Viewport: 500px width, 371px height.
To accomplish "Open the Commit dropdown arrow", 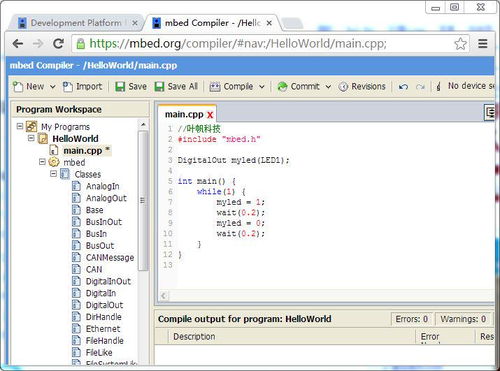I will 328,87.
